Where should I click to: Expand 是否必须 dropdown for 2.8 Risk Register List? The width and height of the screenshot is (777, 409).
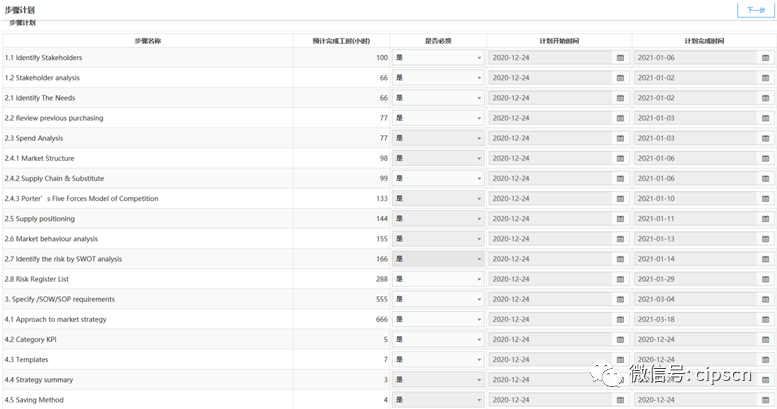pyautogui.click(x=438, y=279)
